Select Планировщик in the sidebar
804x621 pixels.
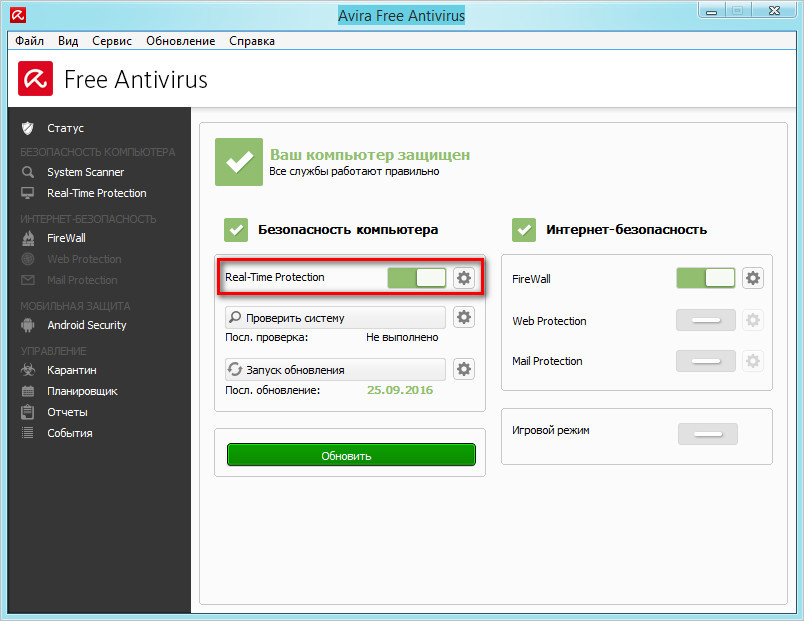pyautogui.click(x=82, y=391)
